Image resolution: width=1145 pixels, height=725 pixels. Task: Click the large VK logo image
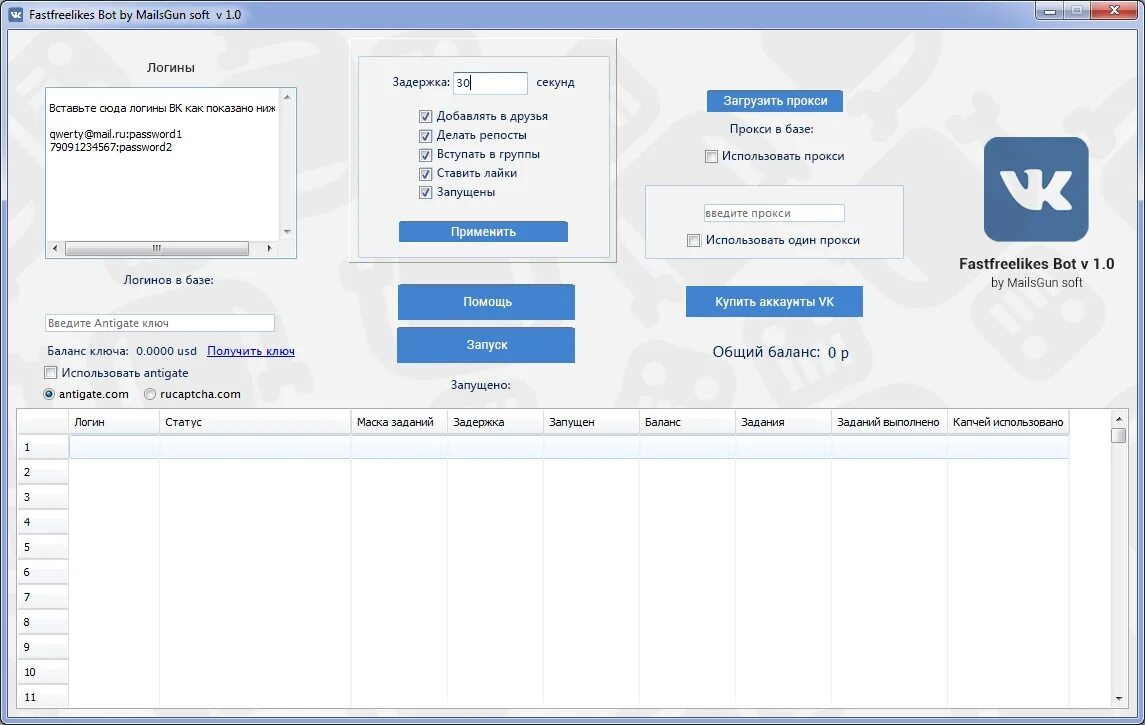(x=1035, y=189)
